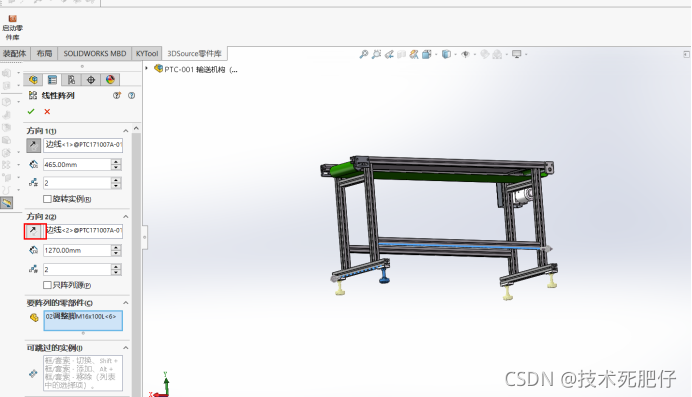Click the Direction 1 instance count icon
692x397 pixels.
(34, 183)
